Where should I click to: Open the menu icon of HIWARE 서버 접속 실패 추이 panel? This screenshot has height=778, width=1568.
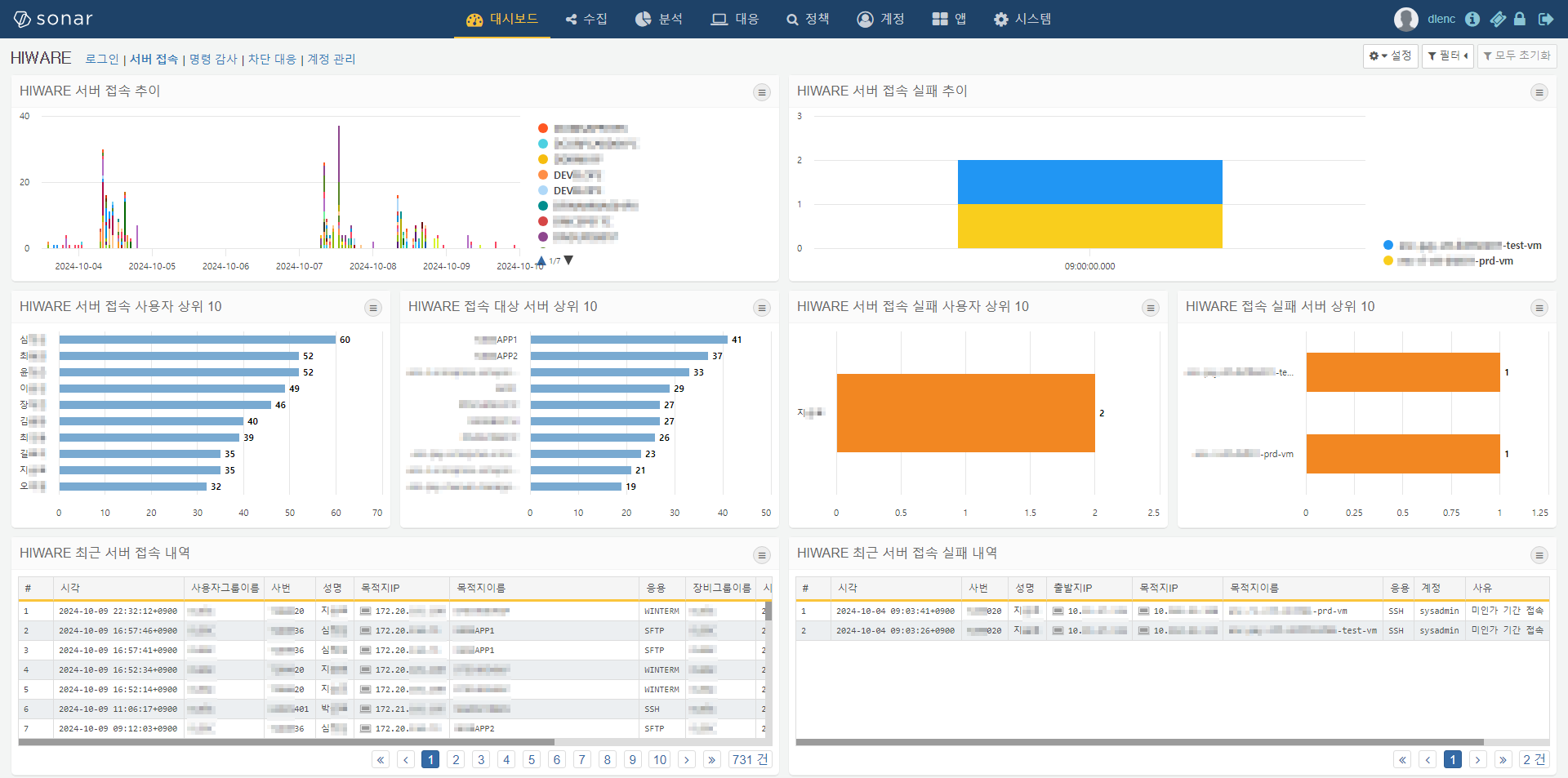coord(1539,92)
